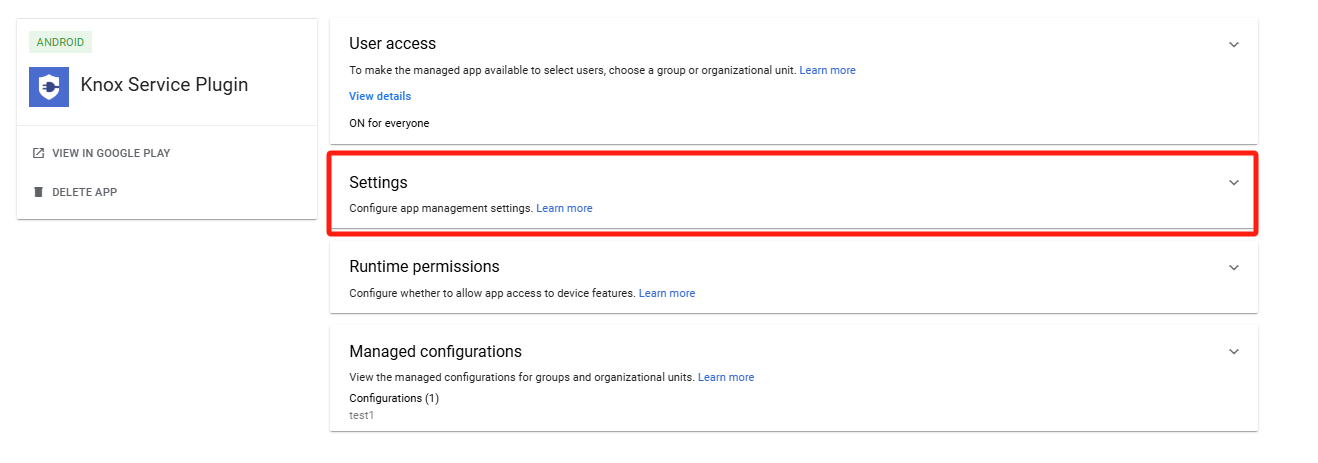
Task: Click the Knox Service Plugin title text
Action: 164,85
